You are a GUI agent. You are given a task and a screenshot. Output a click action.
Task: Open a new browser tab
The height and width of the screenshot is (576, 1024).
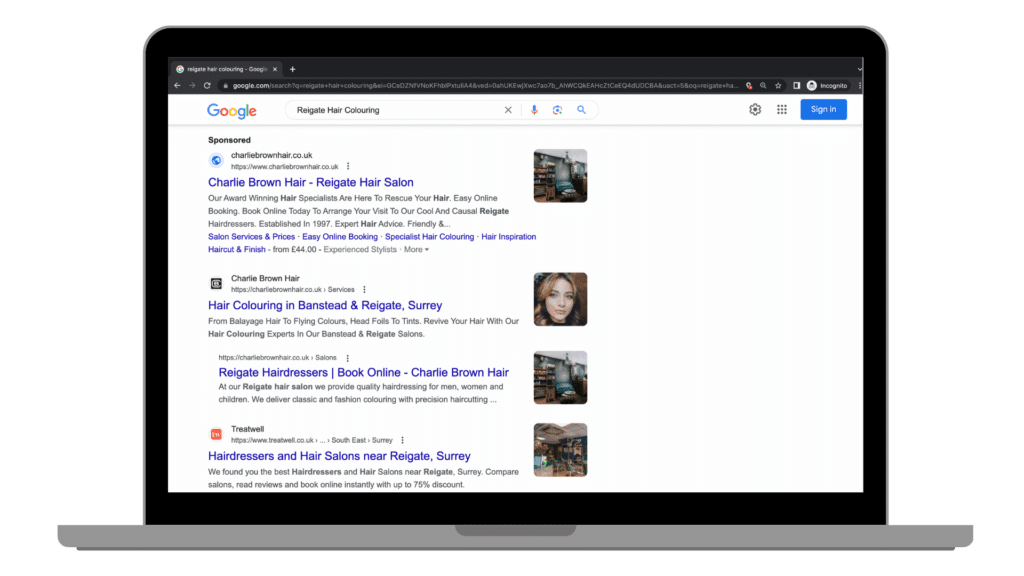coord(293,69)
